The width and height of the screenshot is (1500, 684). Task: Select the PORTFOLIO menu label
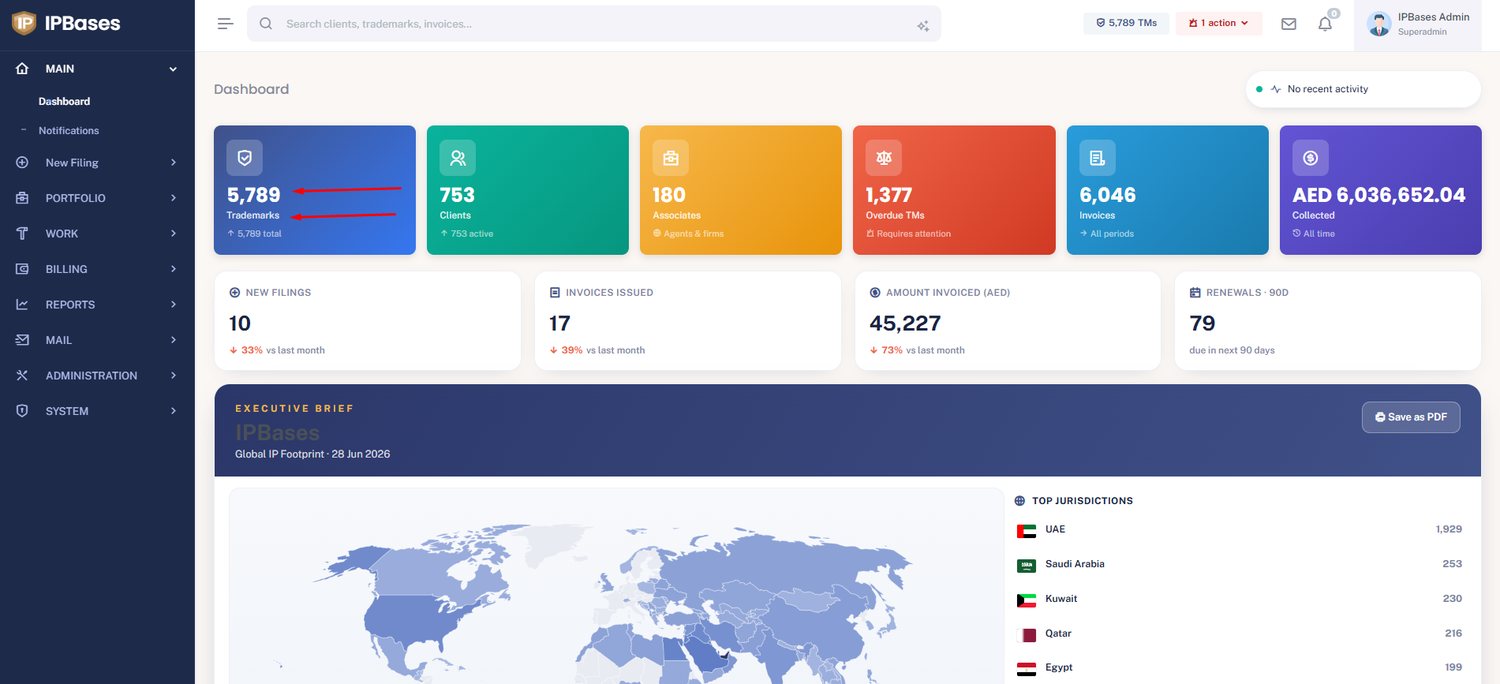click(x=75, y=198)
